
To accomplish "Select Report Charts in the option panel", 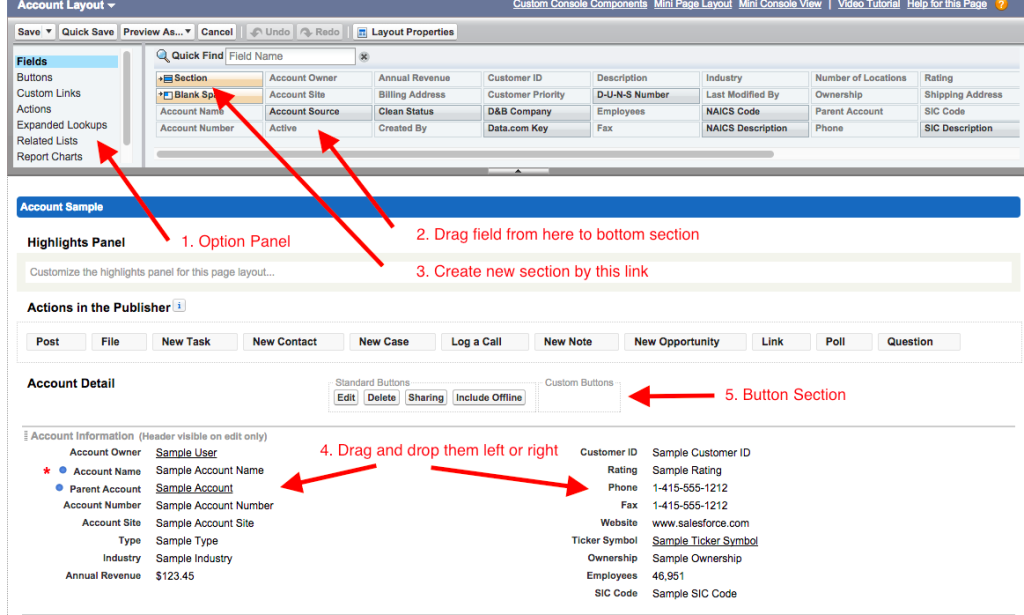I will [x=50, y=157].
